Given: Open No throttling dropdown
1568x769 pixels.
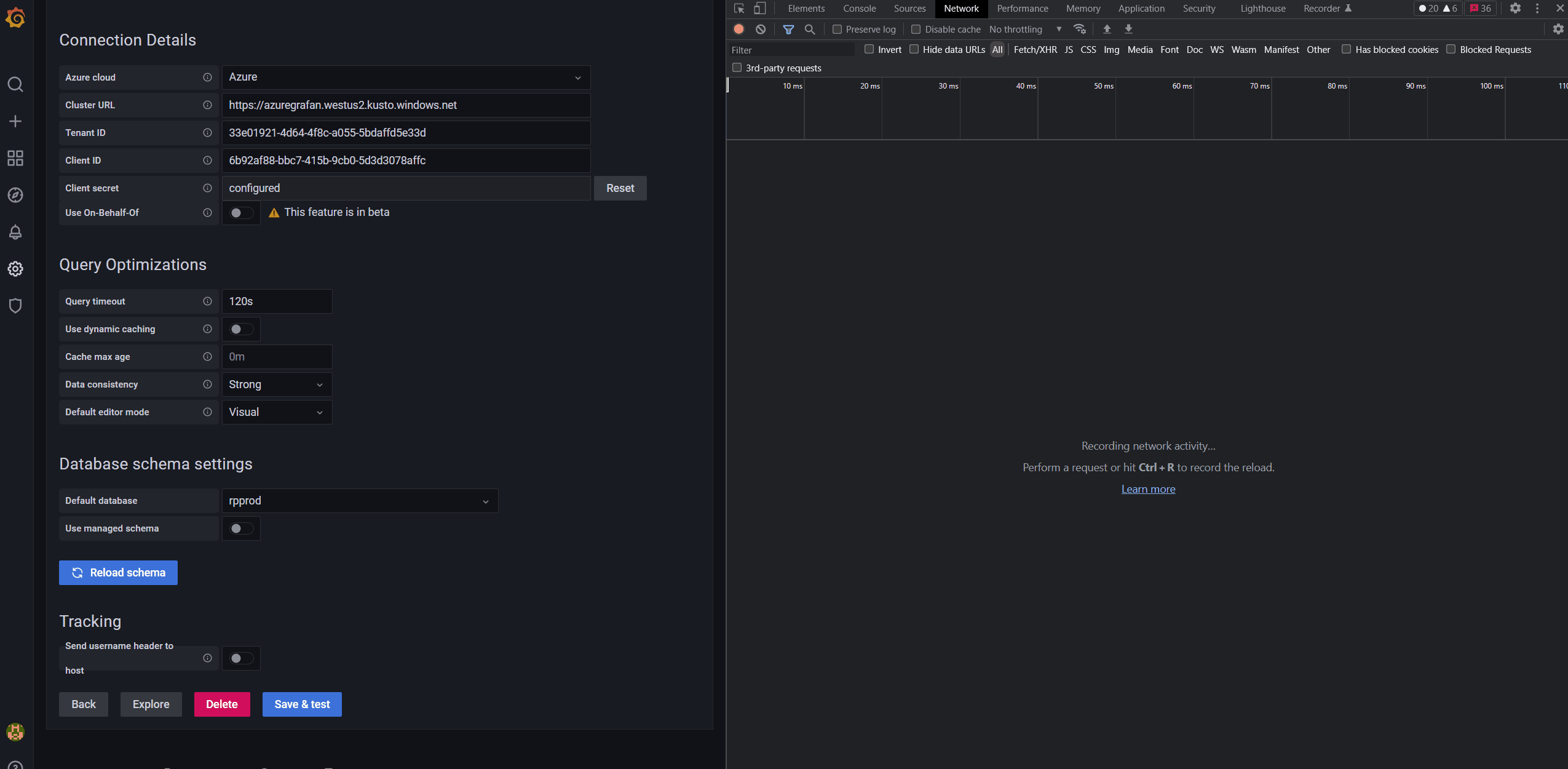Looking at the screenshot, I should tap(1025, 29).
